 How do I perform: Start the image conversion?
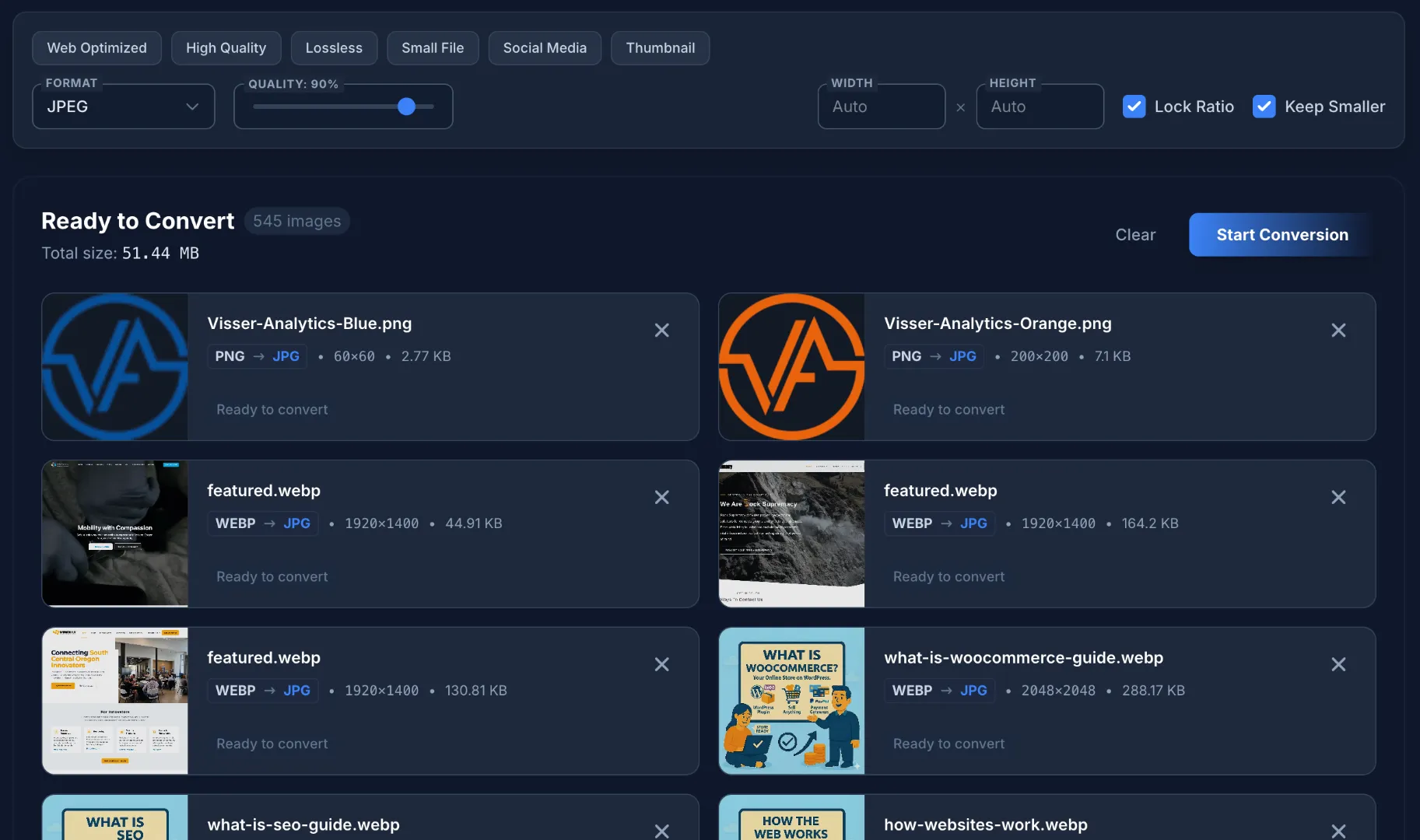(1282, 234)
